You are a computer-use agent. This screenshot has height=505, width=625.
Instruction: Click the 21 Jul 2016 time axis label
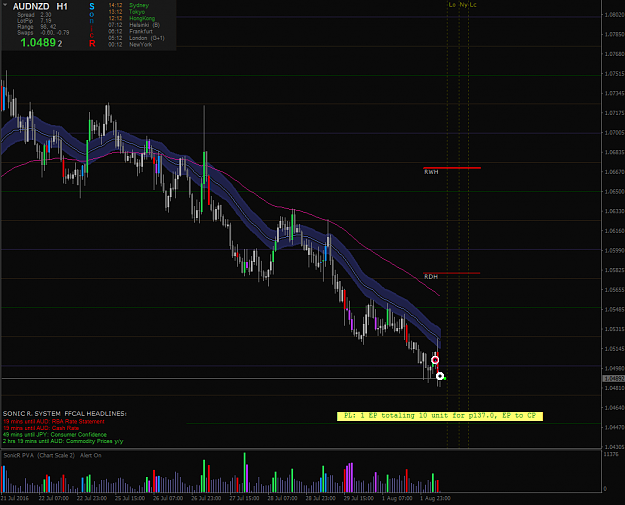(15, 498)
